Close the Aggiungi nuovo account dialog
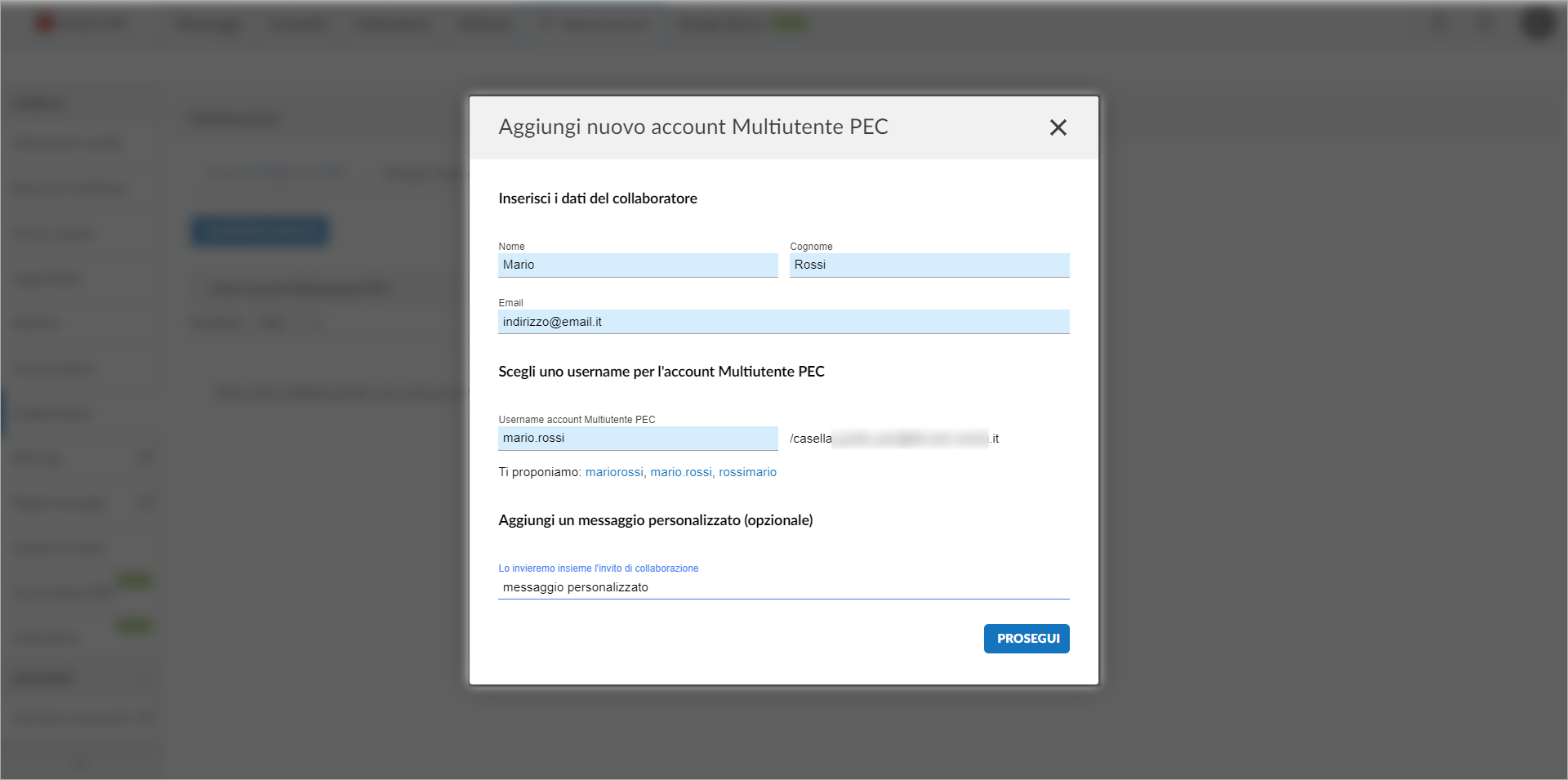1568x780 pixels. [x=1058, y=127]
